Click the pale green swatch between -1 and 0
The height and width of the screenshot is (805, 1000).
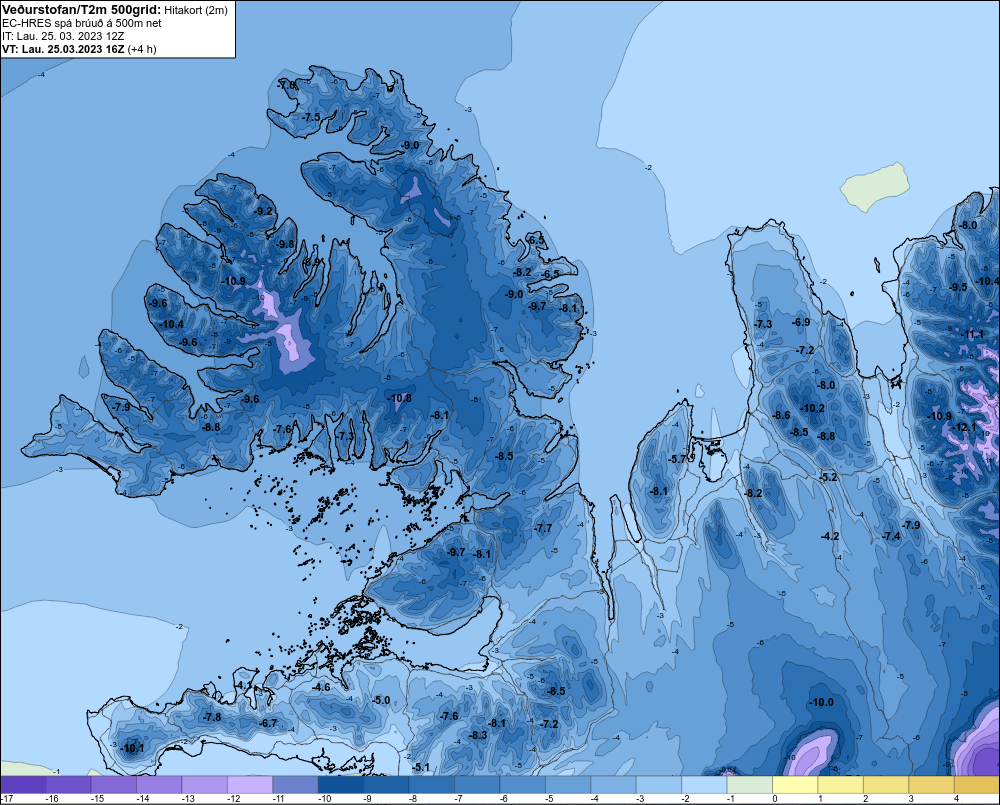click(749, 785)
